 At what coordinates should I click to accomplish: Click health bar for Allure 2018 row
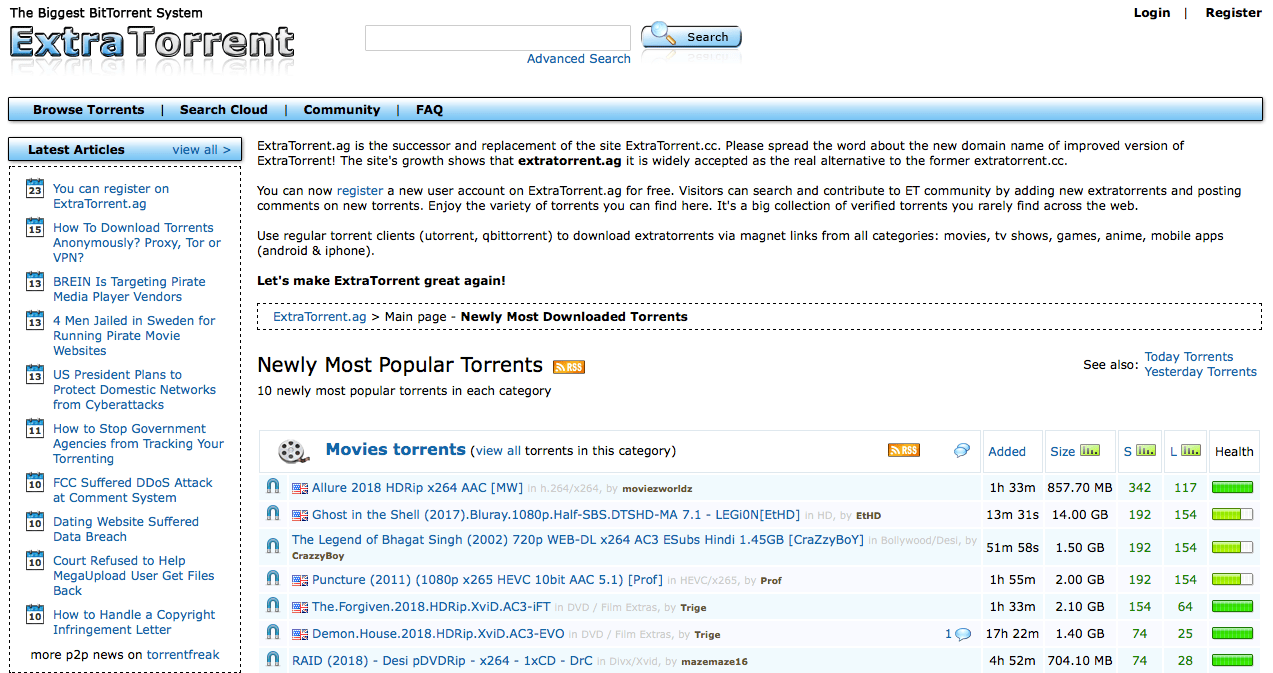coord(1232,488)
